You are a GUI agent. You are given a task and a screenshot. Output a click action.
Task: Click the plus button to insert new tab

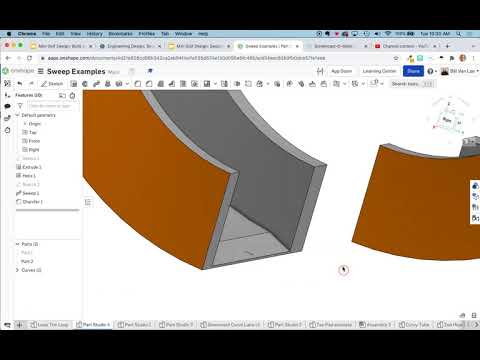19,324
